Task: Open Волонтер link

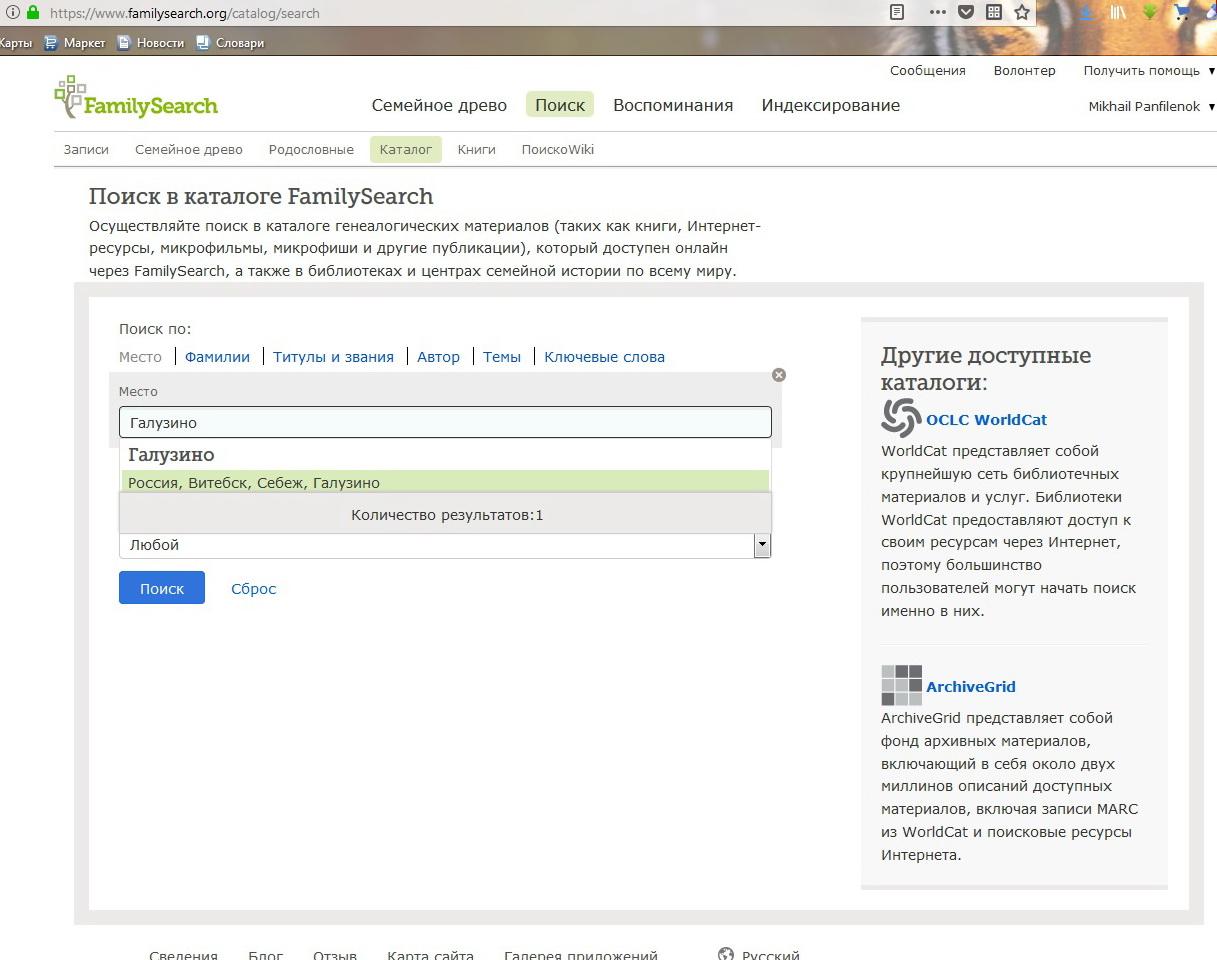Action: (1025, 71)
